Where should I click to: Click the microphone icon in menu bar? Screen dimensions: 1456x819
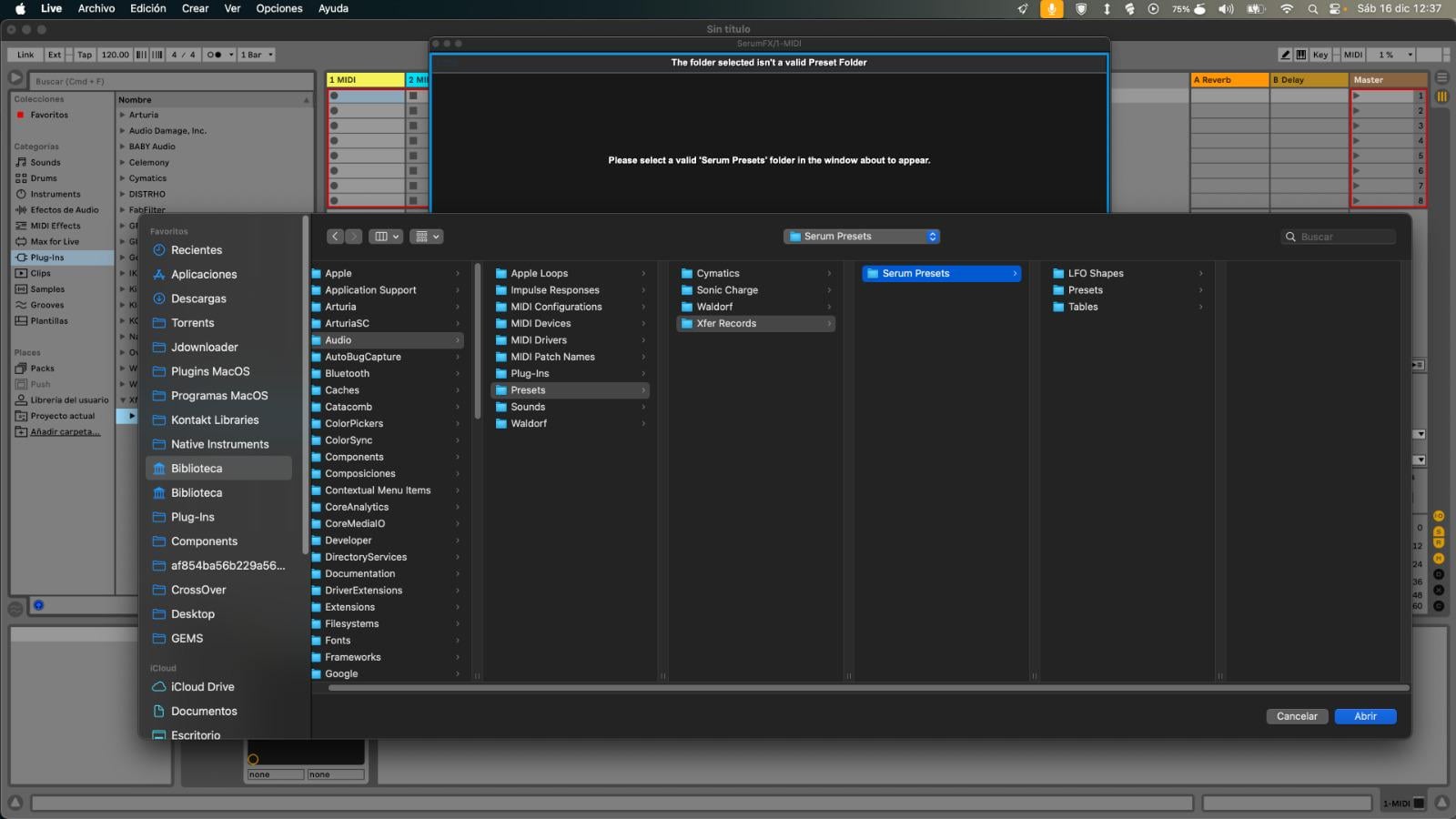pos(1051,8)
